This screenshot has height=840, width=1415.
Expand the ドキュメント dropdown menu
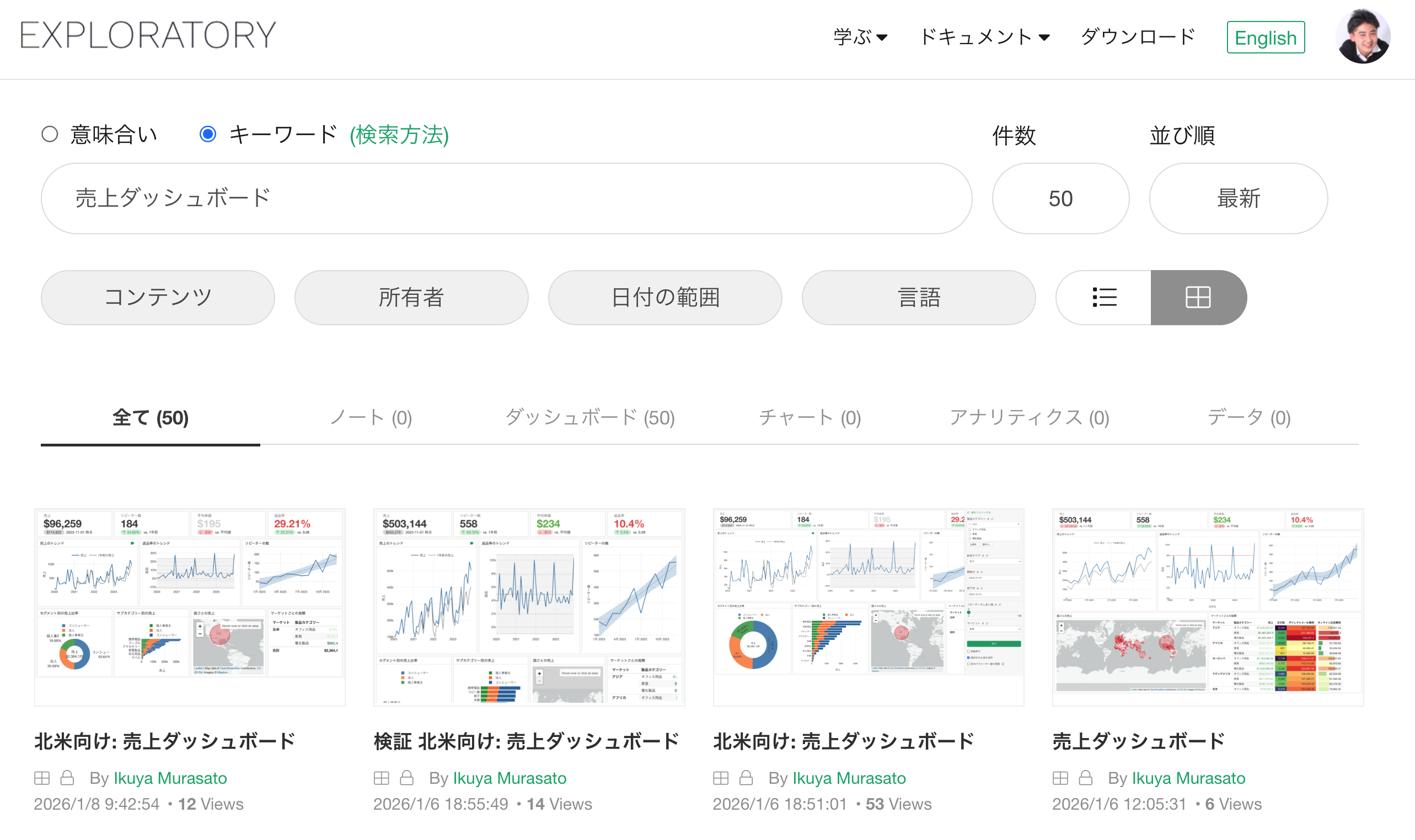(984, 37)
